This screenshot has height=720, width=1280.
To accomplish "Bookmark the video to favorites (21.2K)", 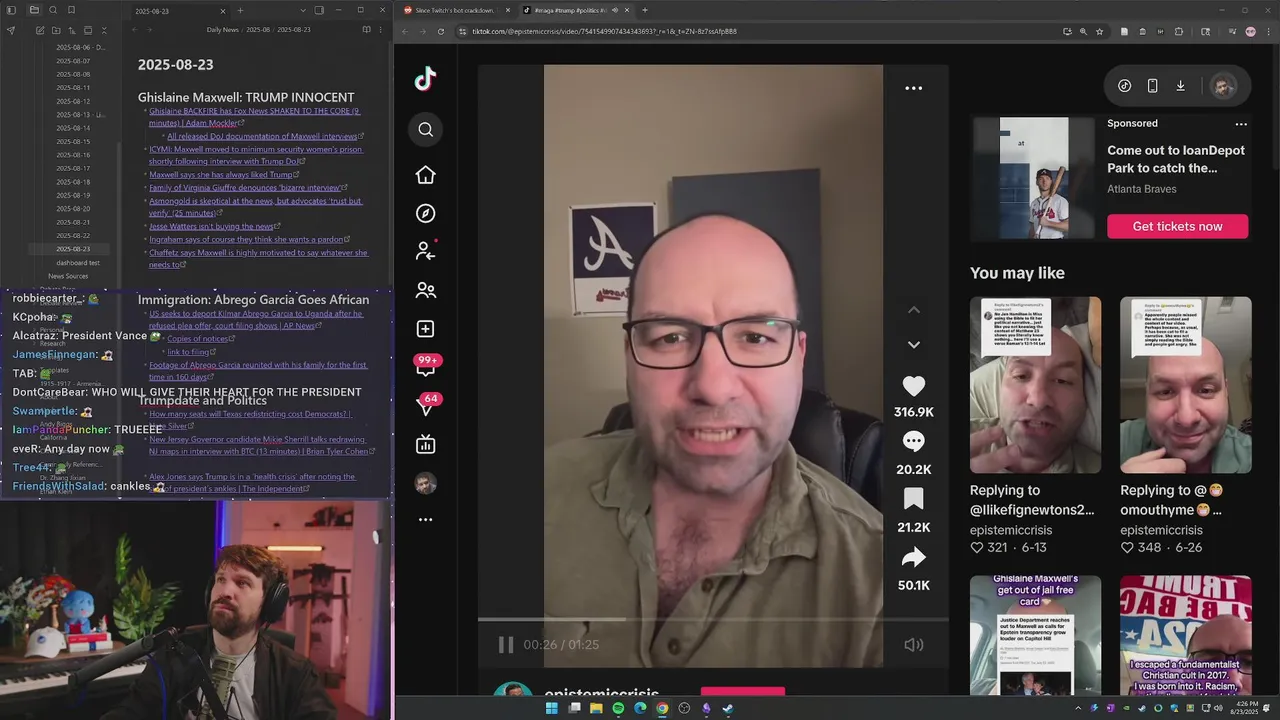I will pos(914,499).
